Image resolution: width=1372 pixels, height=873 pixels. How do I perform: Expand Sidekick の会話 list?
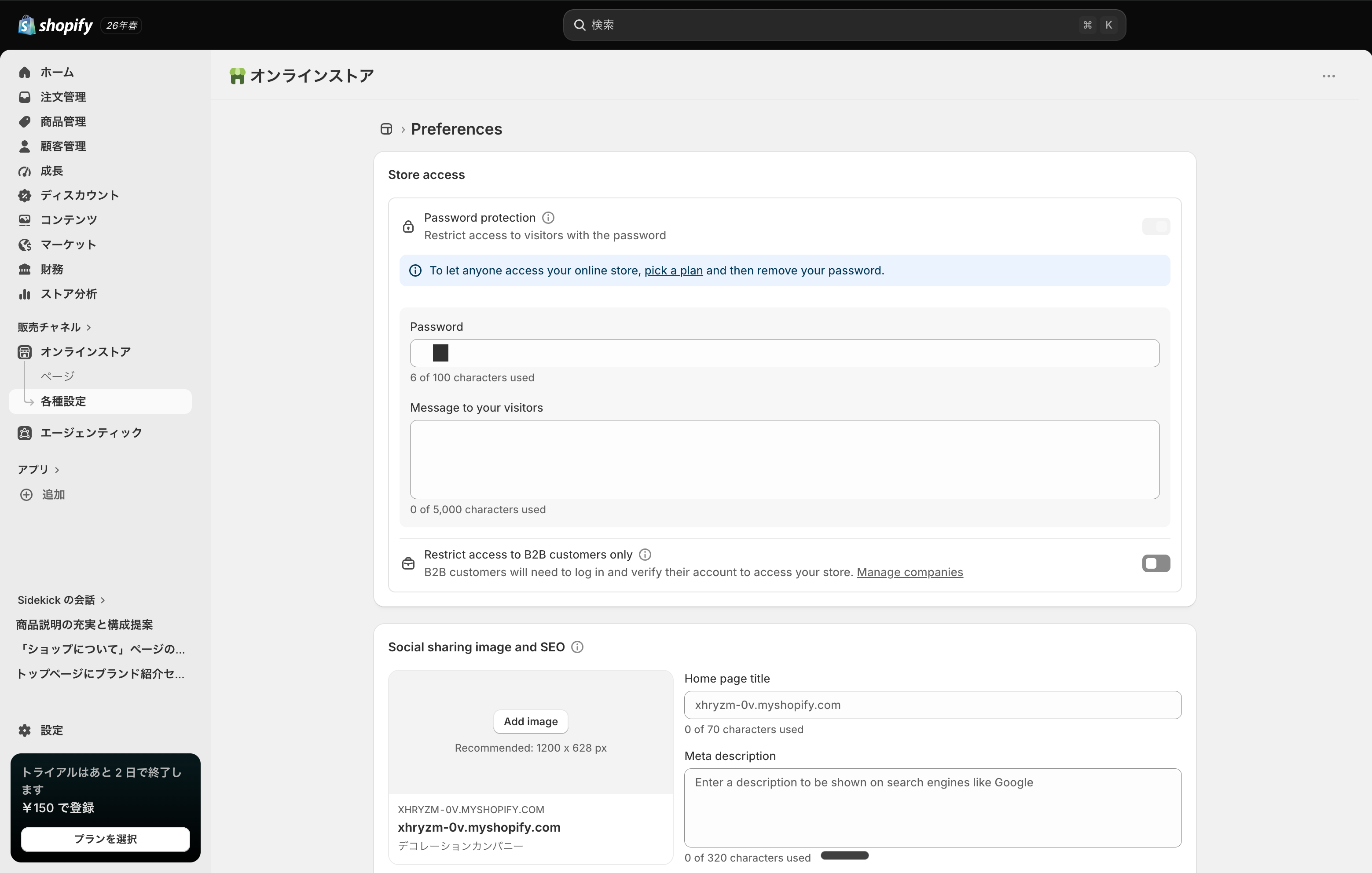(61, 599)
